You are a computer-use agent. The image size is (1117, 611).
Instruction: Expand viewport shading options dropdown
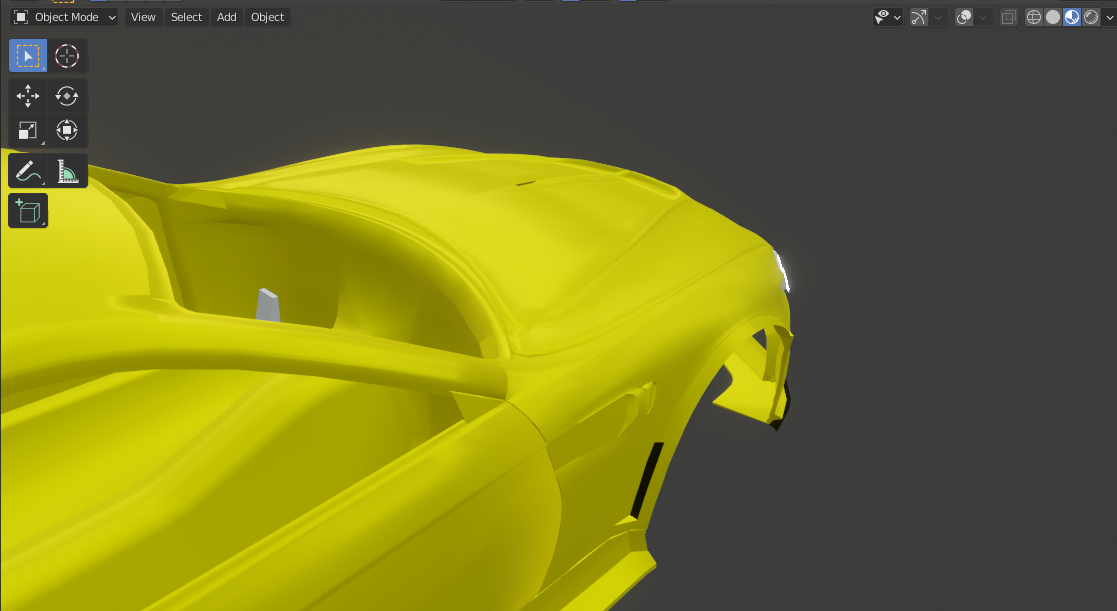pos(1108,17)
